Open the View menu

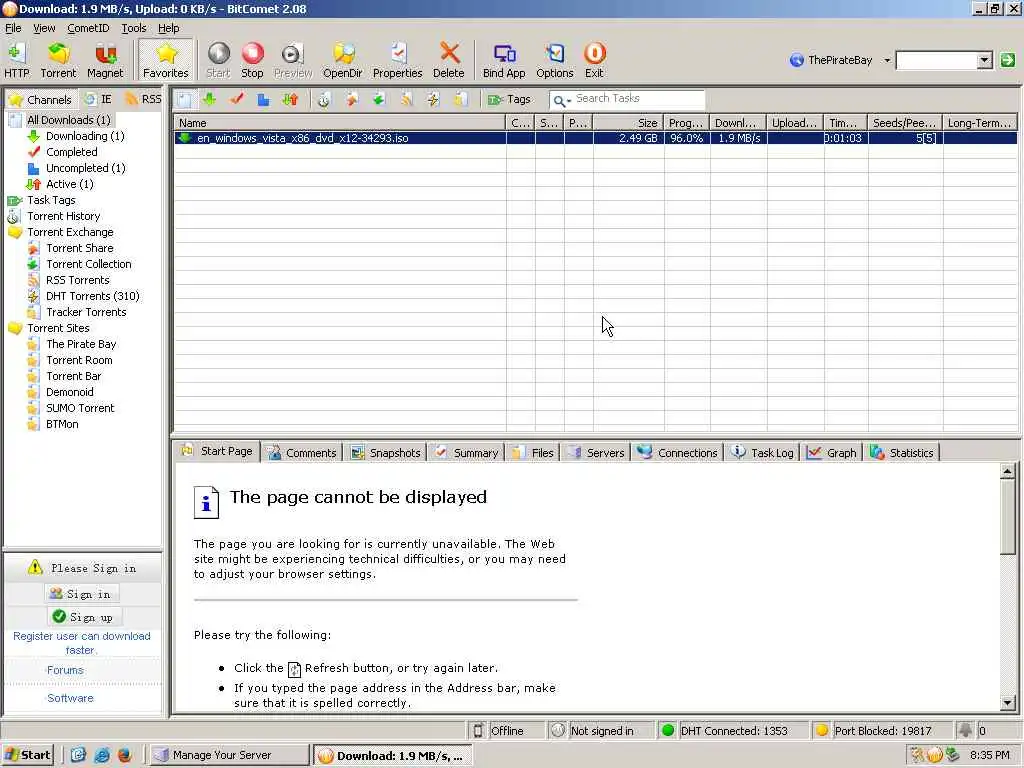[x=44, y=28]
